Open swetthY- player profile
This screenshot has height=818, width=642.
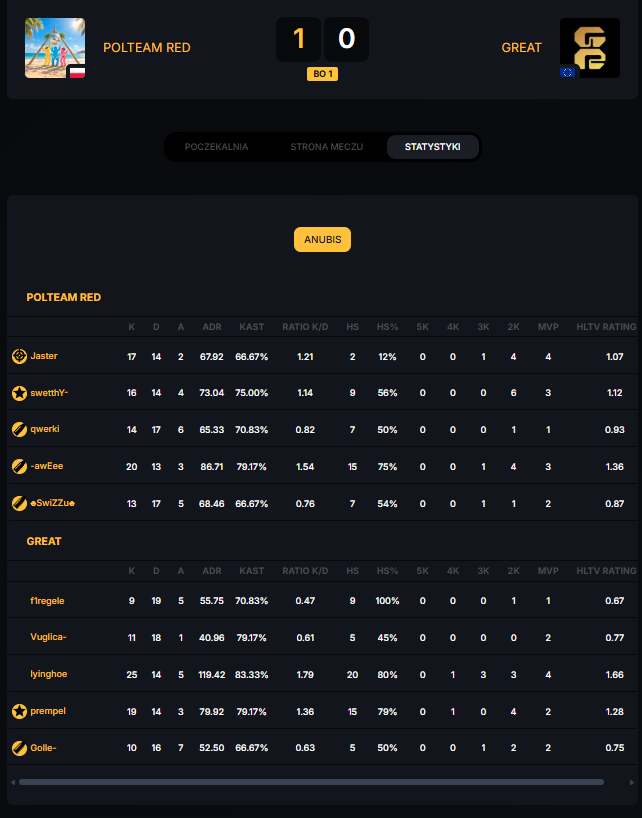(x=49, y=393)
